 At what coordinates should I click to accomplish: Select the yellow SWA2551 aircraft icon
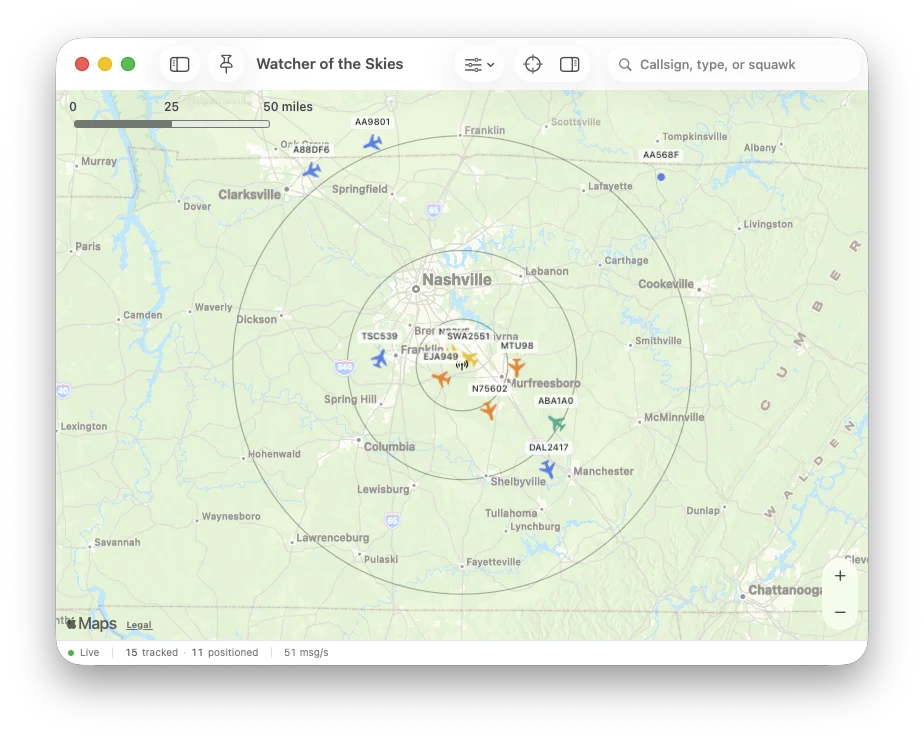point(470,357)
